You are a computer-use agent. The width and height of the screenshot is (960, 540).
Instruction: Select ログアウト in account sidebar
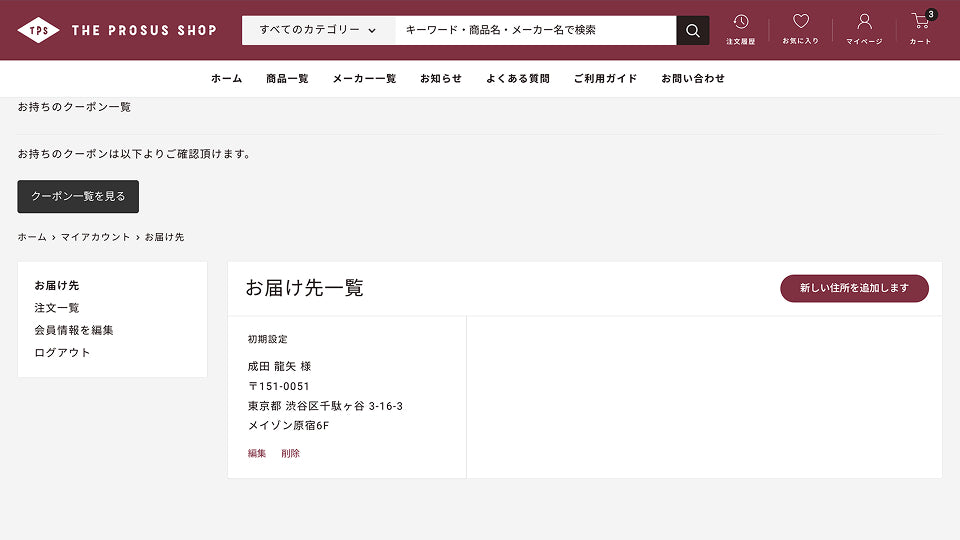62,352
